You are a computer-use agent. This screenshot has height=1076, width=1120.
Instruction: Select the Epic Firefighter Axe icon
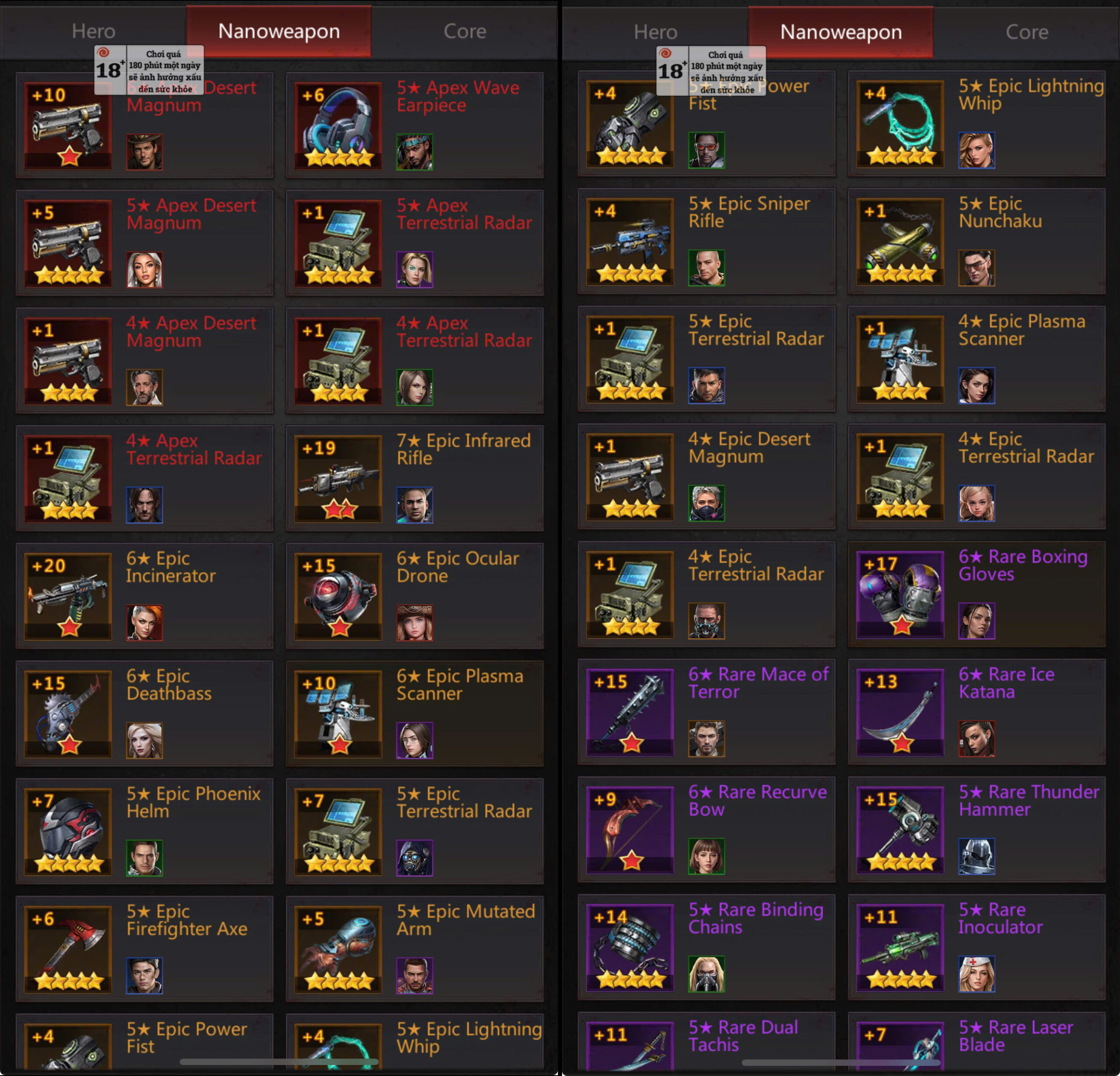click(68, 949)
